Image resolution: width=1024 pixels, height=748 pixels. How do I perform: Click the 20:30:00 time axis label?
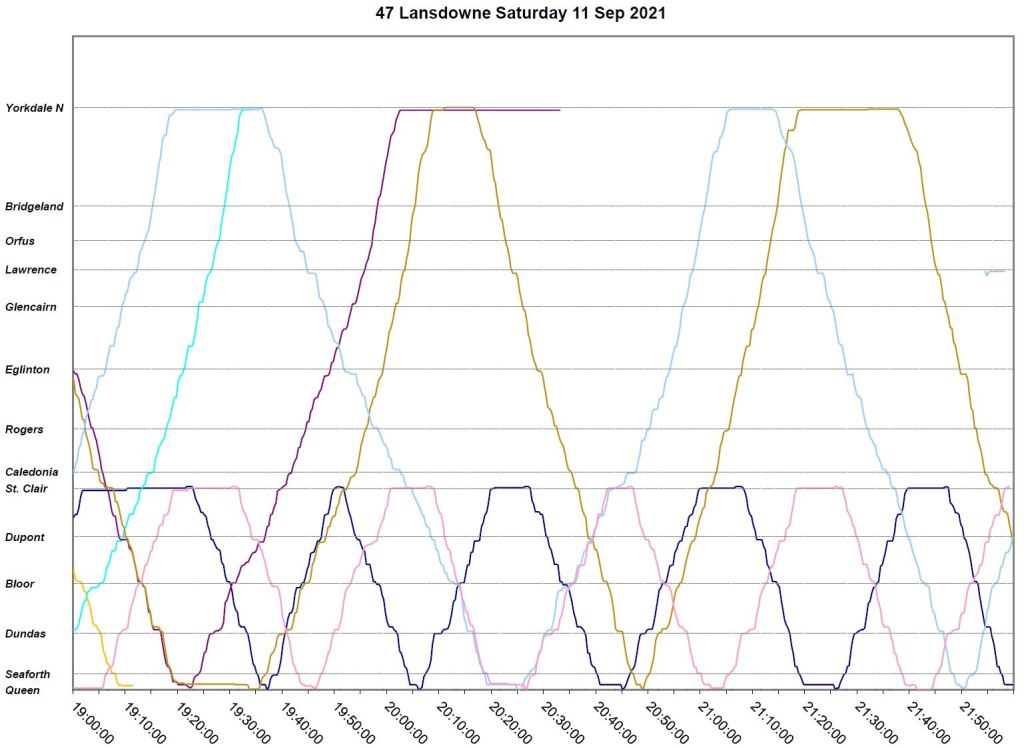pos(559,720)
